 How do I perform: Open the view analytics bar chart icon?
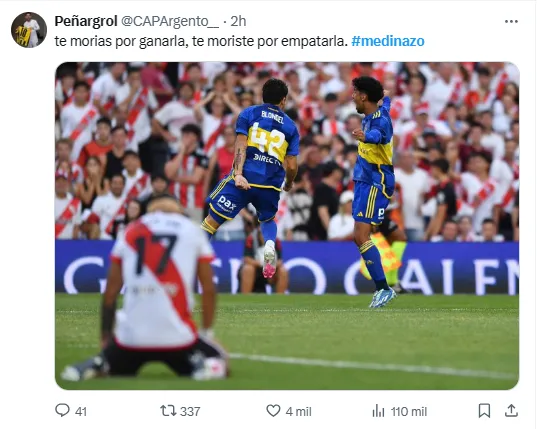[x=378, y=411]
